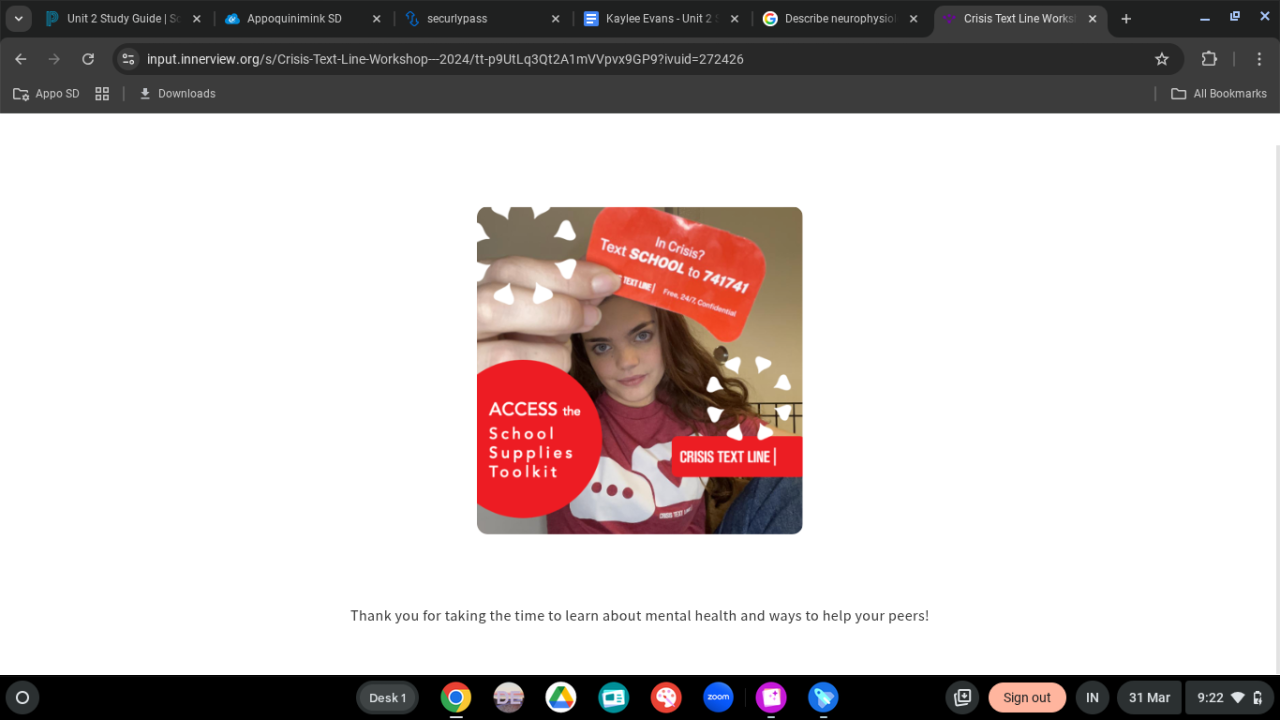Switch to the Describe neurophysiol Google tab

[840, 19]
